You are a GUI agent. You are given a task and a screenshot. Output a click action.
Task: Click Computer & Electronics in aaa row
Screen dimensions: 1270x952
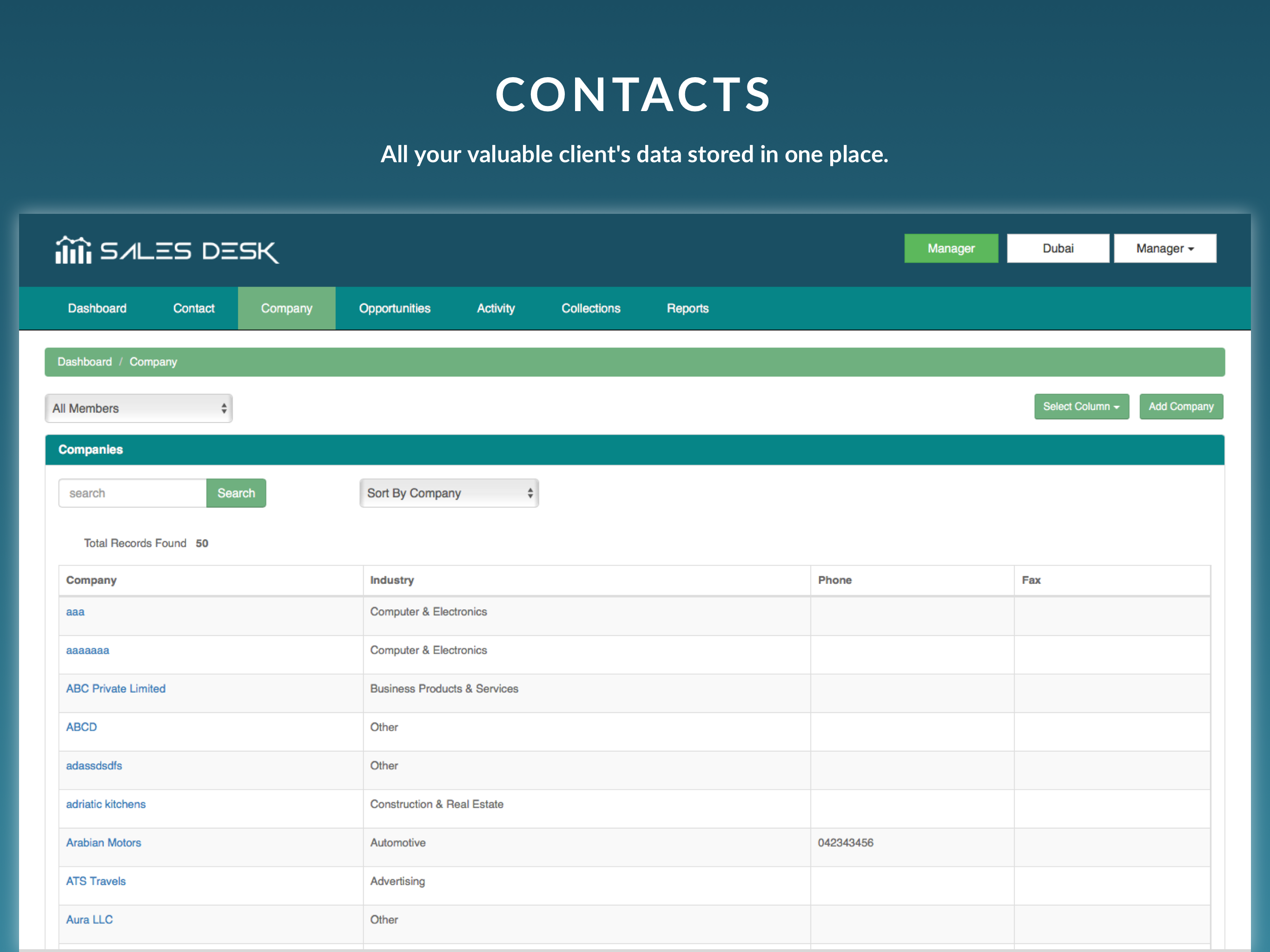428,612
